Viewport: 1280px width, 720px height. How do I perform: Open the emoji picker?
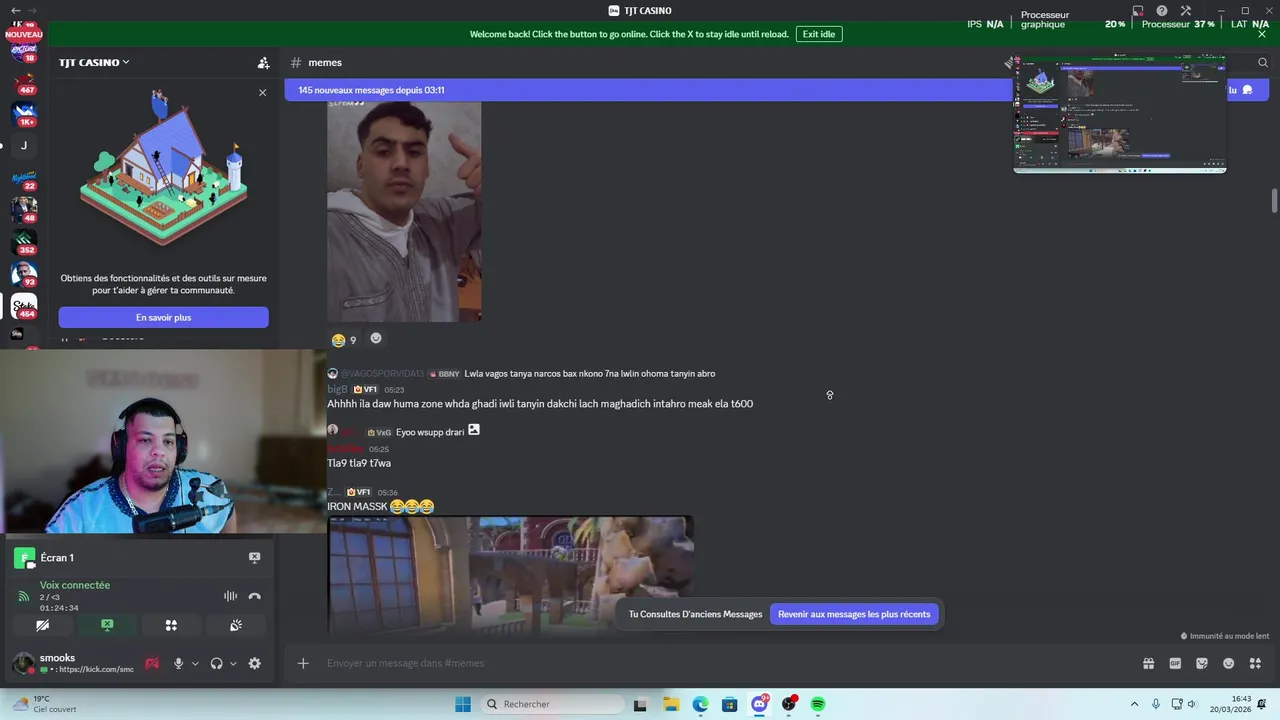click(x=1228, y=663)
